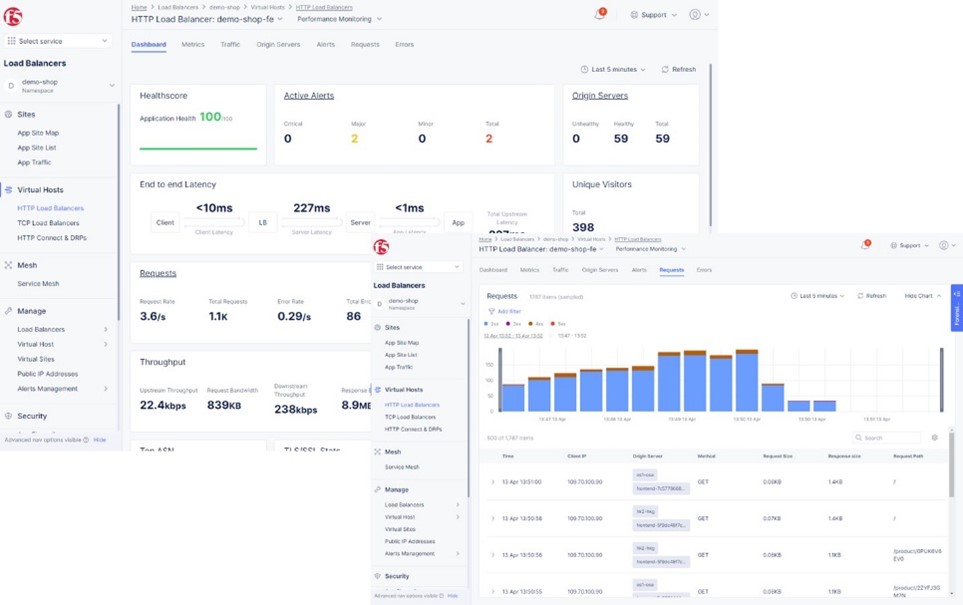Image resolution: width=963 pixels, height=605 pixels.
Task: Switch to the Traffic tab in the Dashboard window
Action: tap(230, 44)
